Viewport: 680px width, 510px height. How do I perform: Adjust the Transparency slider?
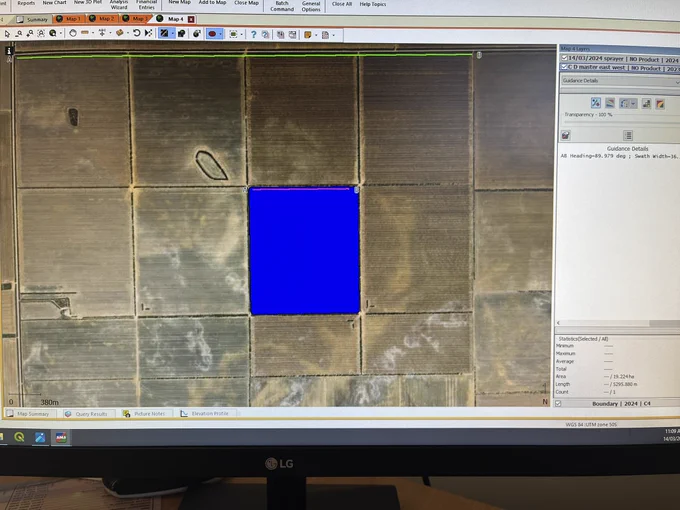coord(622,122)
